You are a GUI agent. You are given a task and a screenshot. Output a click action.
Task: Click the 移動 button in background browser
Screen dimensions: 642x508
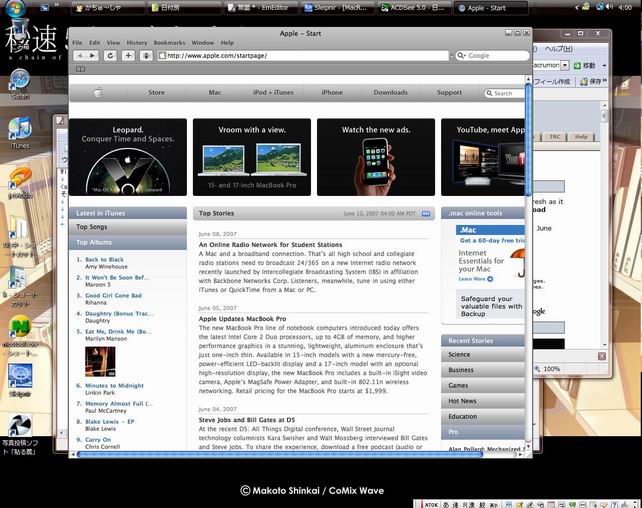click(585, 65)
